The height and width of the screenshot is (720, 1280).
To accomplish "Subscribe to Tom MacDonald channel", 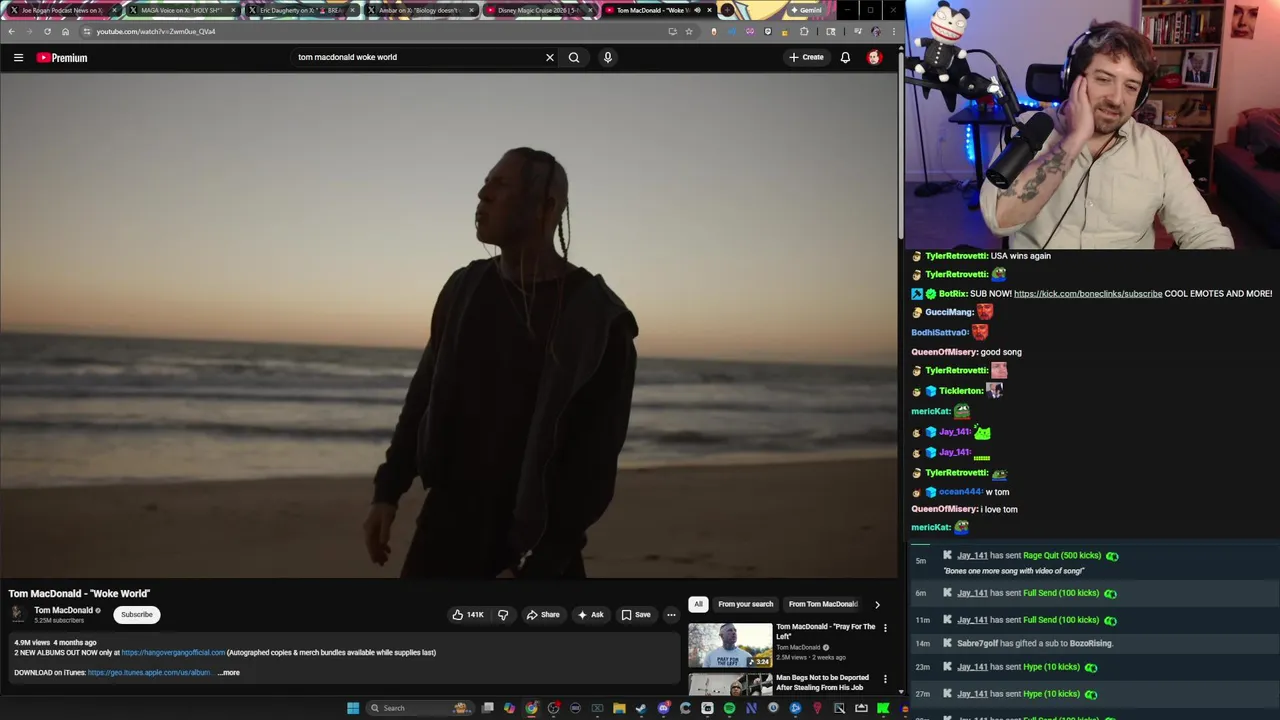I will tap(137, 615).
